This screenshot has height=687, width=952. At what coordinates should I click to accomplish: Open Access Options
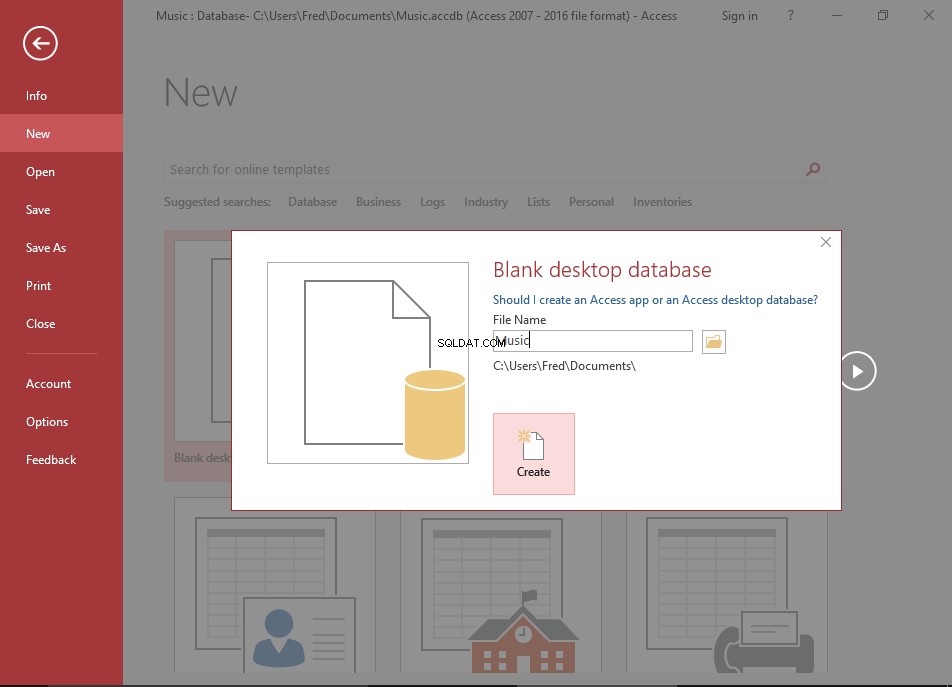pyautogui.click(x=47, y=422)
